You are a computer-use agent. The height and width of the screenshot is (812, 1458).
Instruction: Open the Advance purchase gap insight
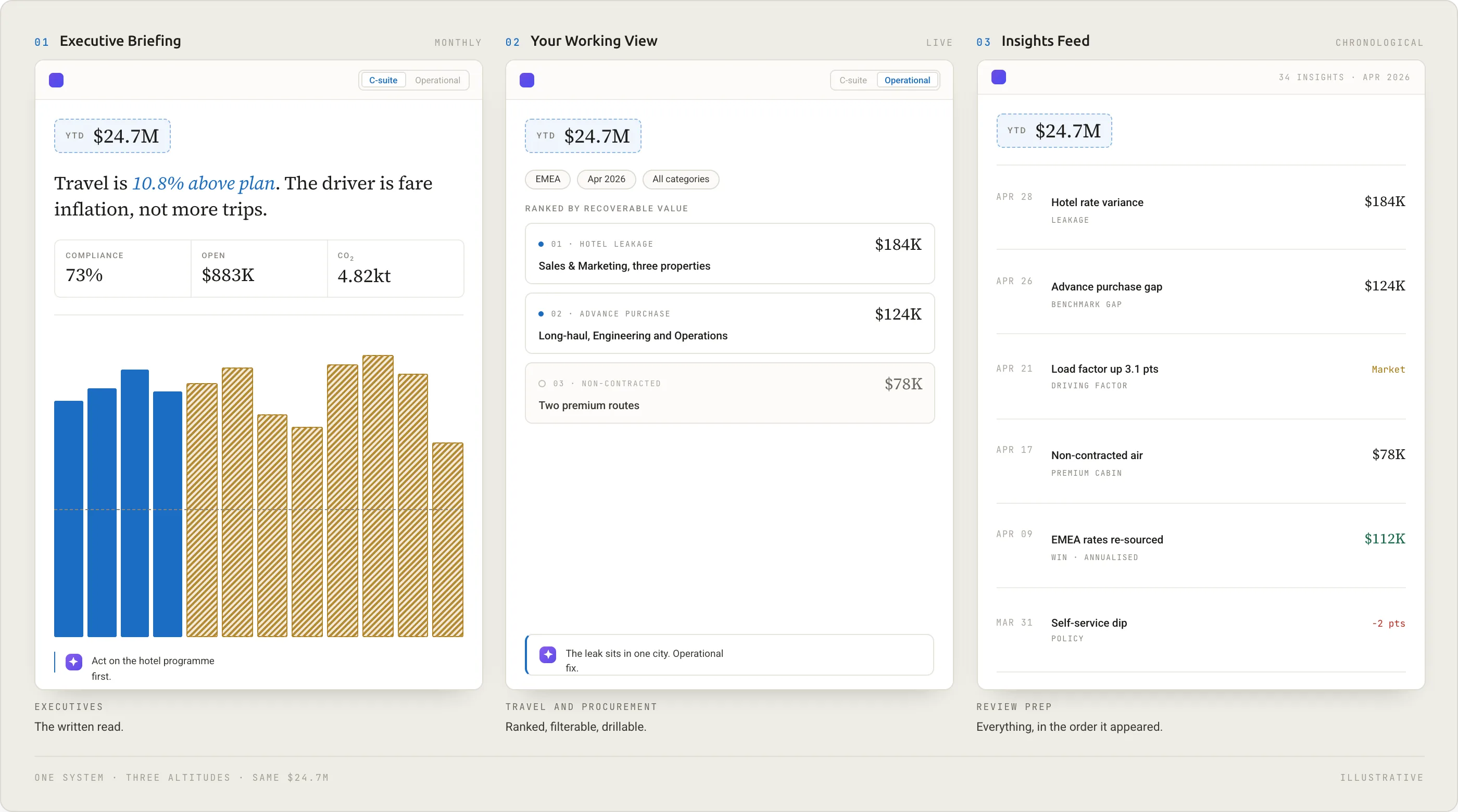[1201, 292]
